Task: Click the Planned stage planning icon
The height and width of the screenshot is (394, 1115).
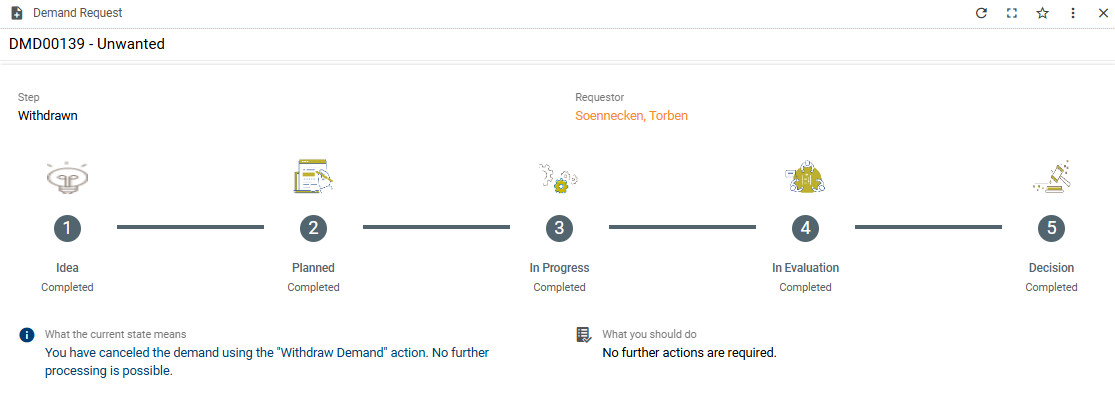Action: click(313, 176)
